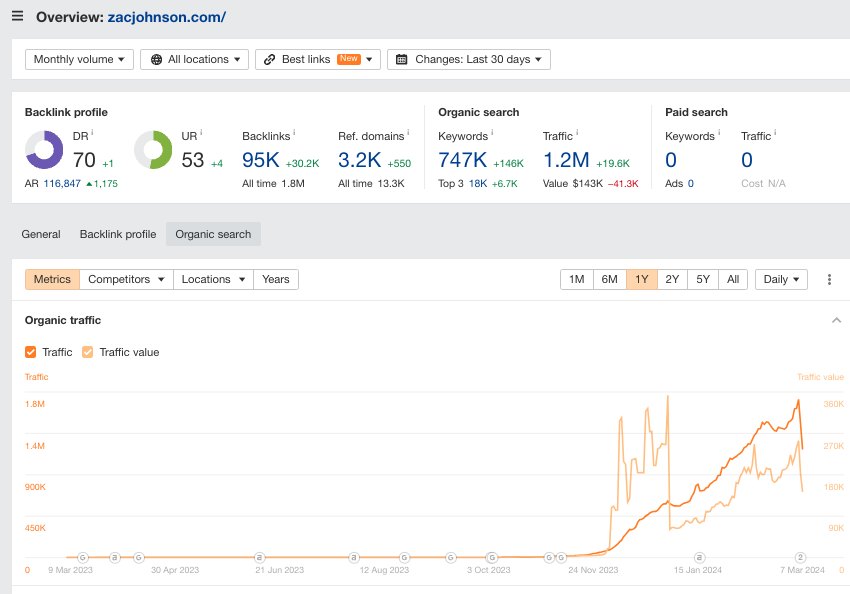Click the DR donut chart icon
This screenshot has height=594, width=850.
[44, 151]
